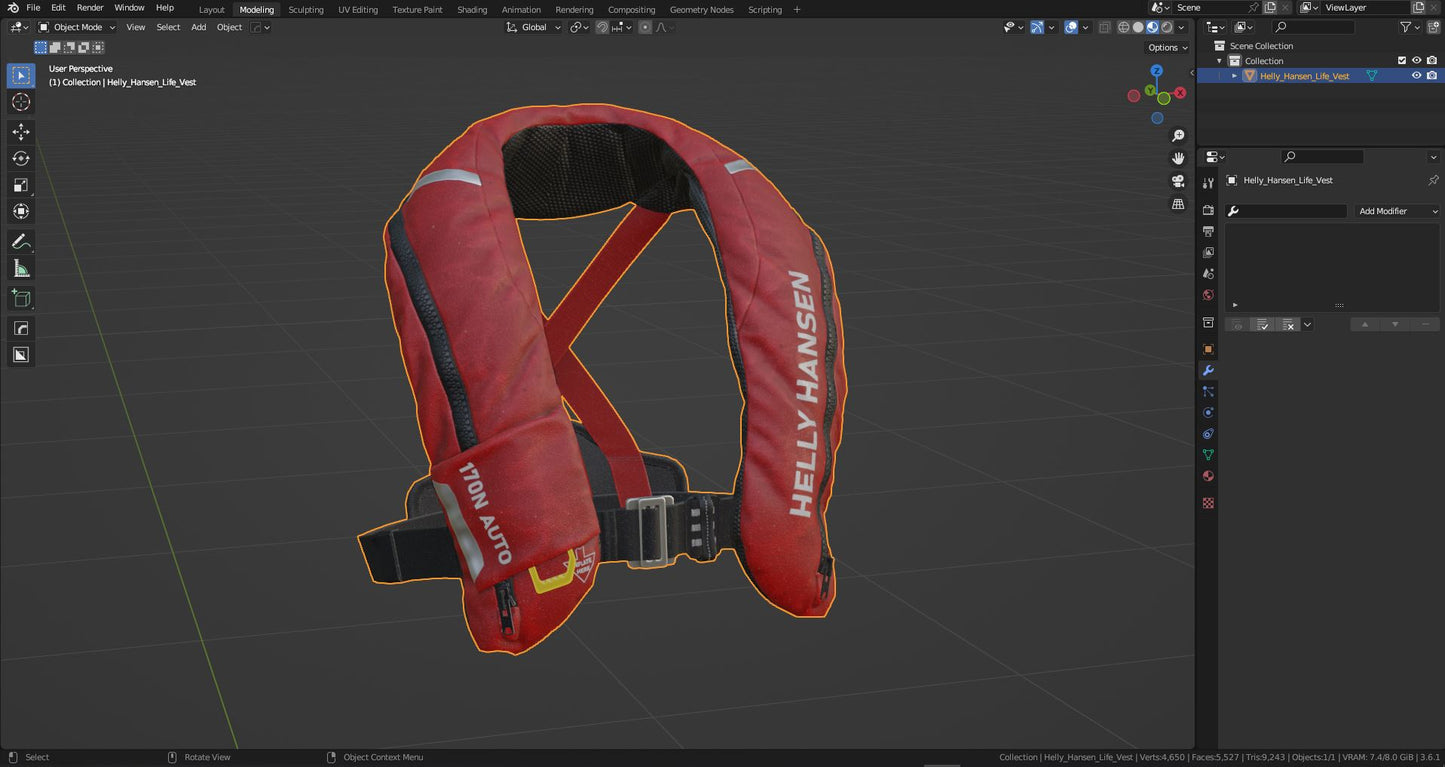This screenshot has height=767, width=1445.
Task: Expand the Helly_Hansen_Life_Vest outliner entry
Action: click(x=1234, y=75)
